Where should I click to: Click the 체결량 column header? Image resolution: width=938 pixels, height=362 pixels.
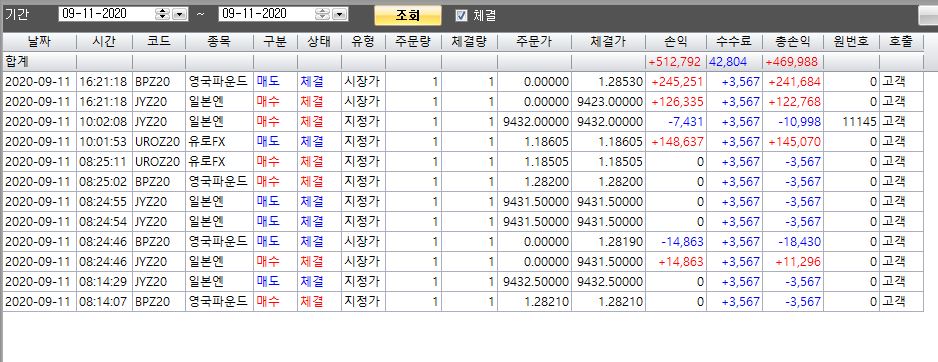pos(470,42)
